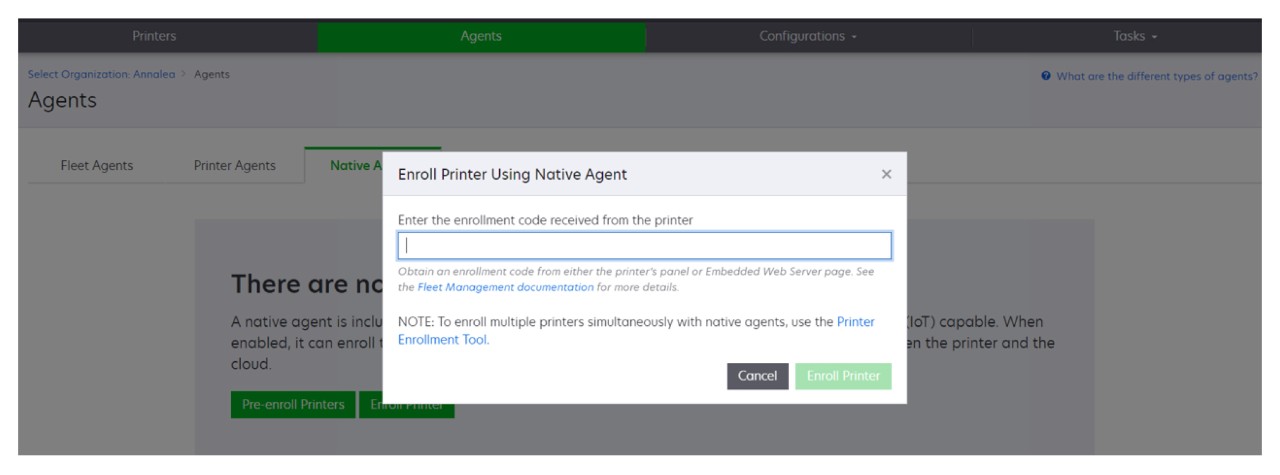Click the Enroll Printer Using Native Agent title
The image size is (1280, 475).
pos(512,175)
